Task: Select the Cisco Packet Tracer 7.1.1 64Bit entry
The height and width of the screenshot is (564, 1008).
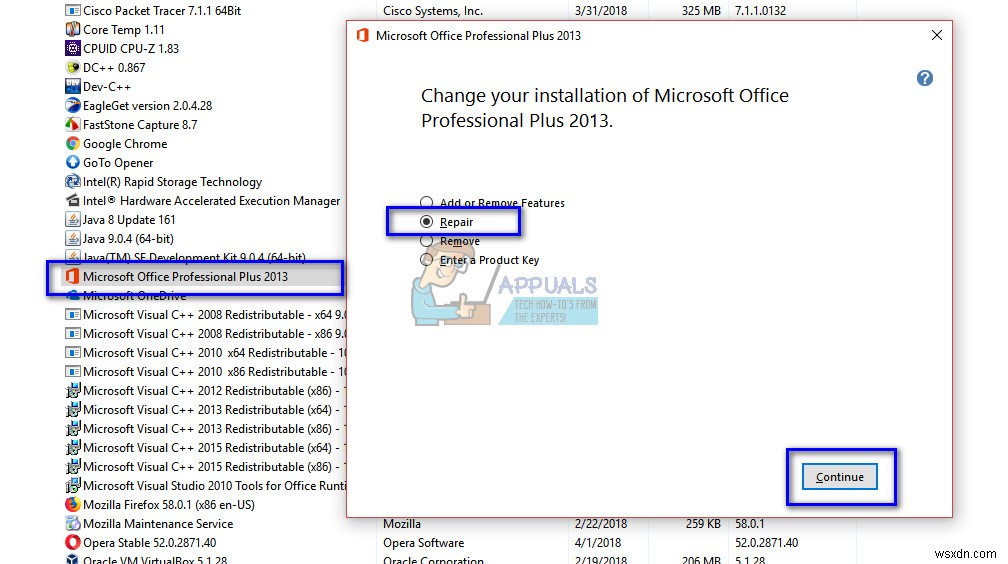Action: 162,11
